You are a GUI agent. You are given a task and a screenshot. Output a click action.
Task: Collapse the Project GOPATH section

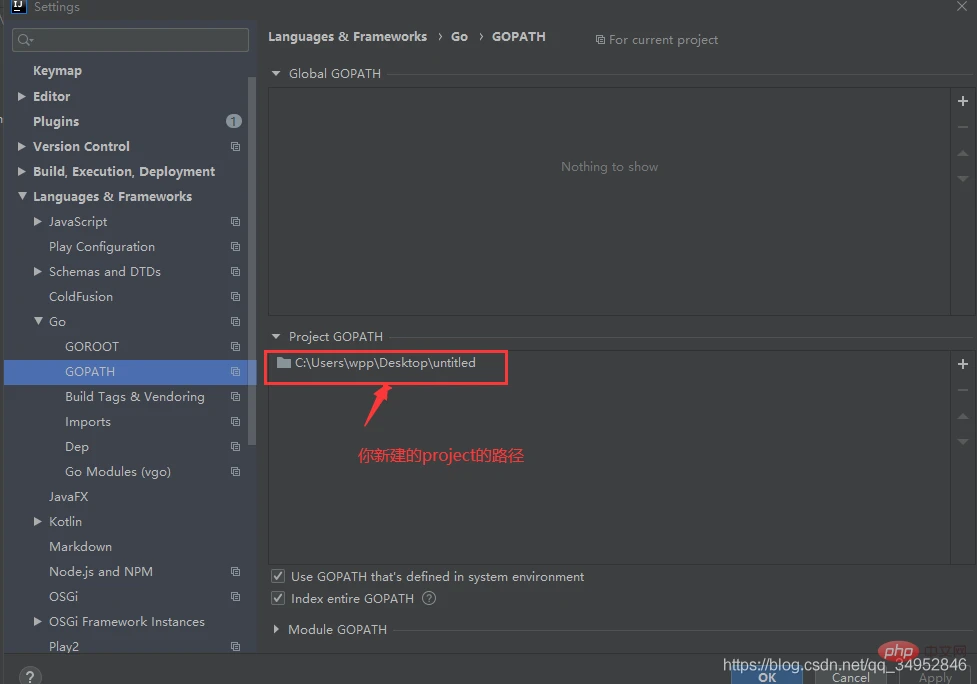[x=276, y=336]
